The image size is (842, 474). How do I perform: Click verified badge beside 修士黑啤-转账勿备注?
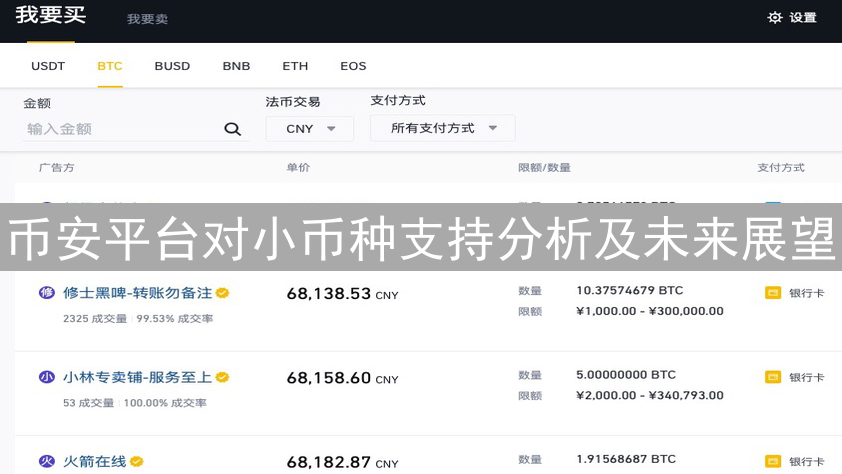(x=222, y=293)
